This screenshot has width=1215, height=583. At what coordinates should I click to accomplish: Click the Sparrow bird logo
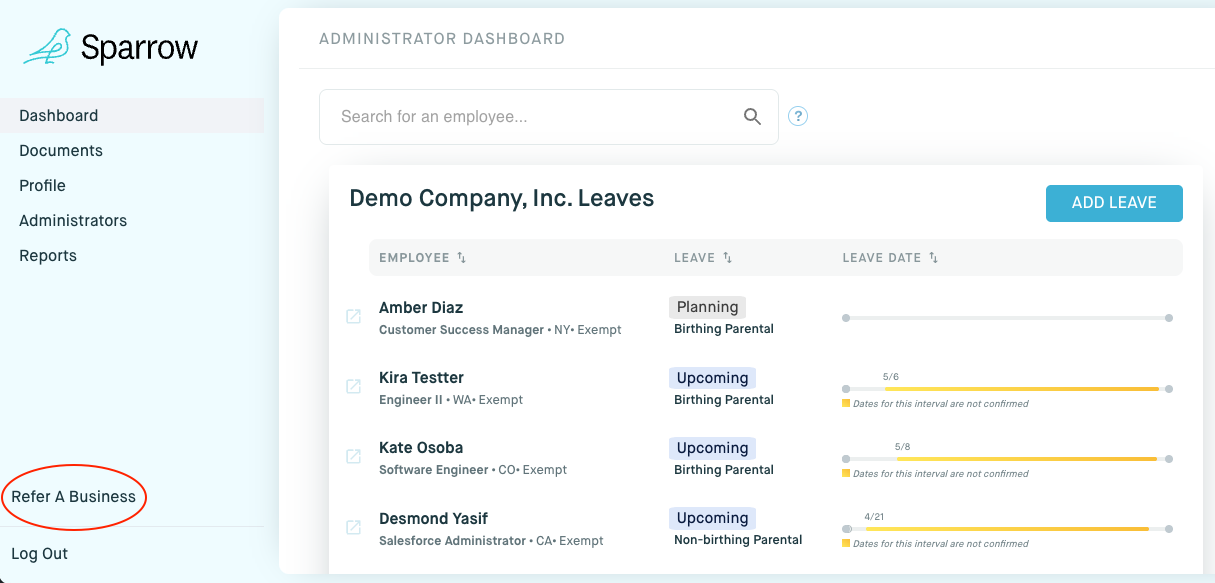click(x=48, y=47)
